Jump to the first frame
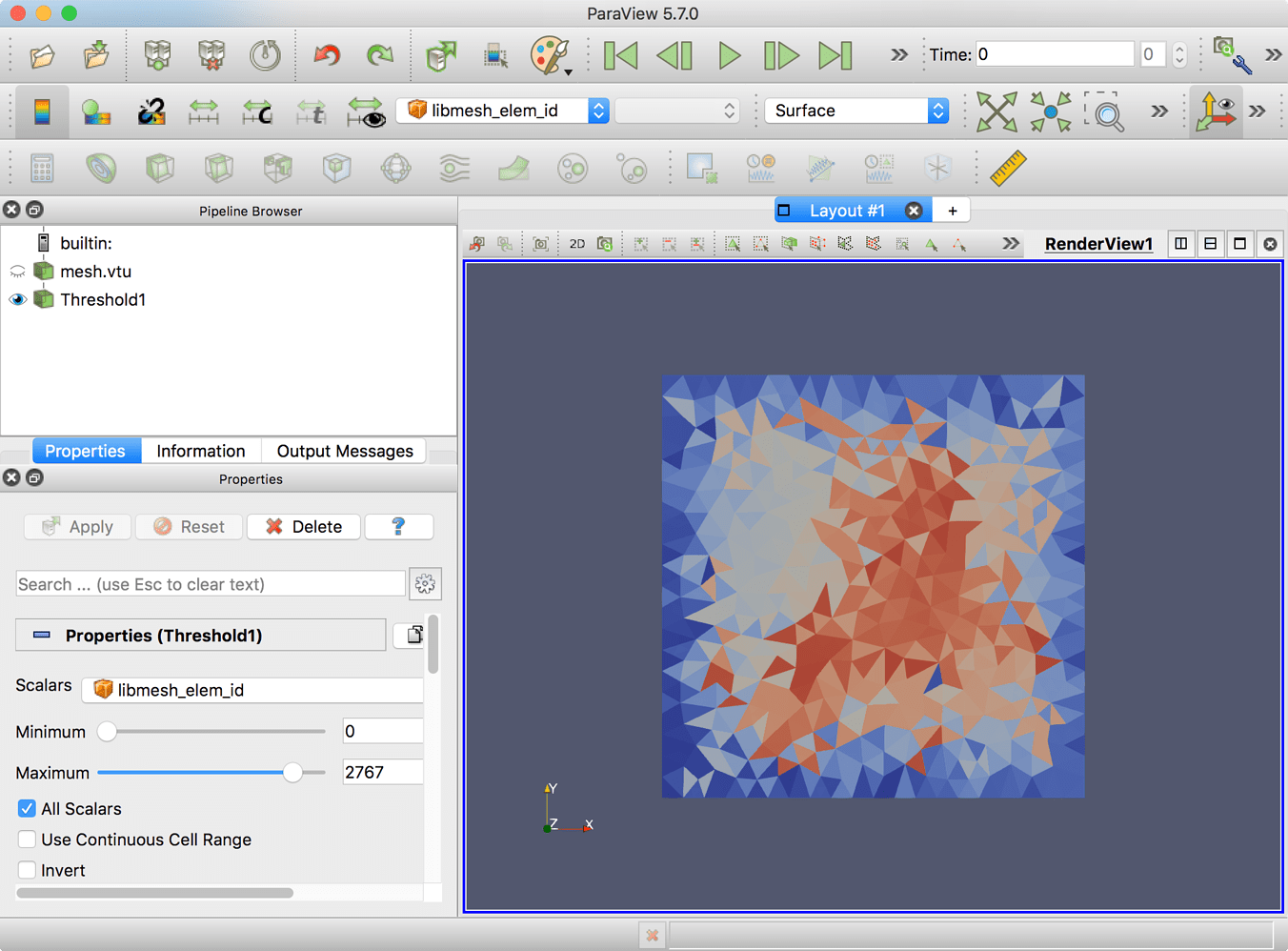 click(621, 55)
